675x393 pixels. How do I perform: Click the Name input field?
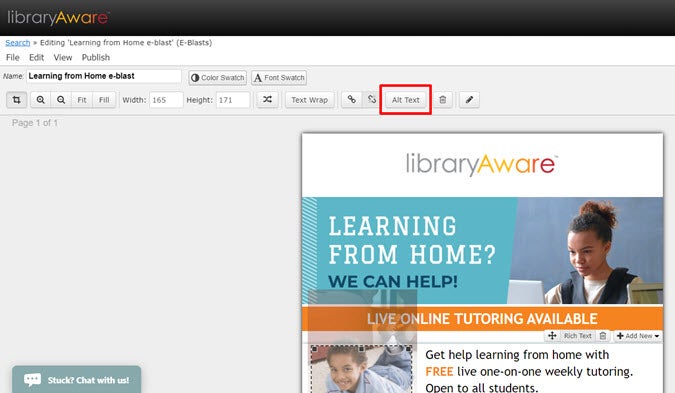click(104, 76)
